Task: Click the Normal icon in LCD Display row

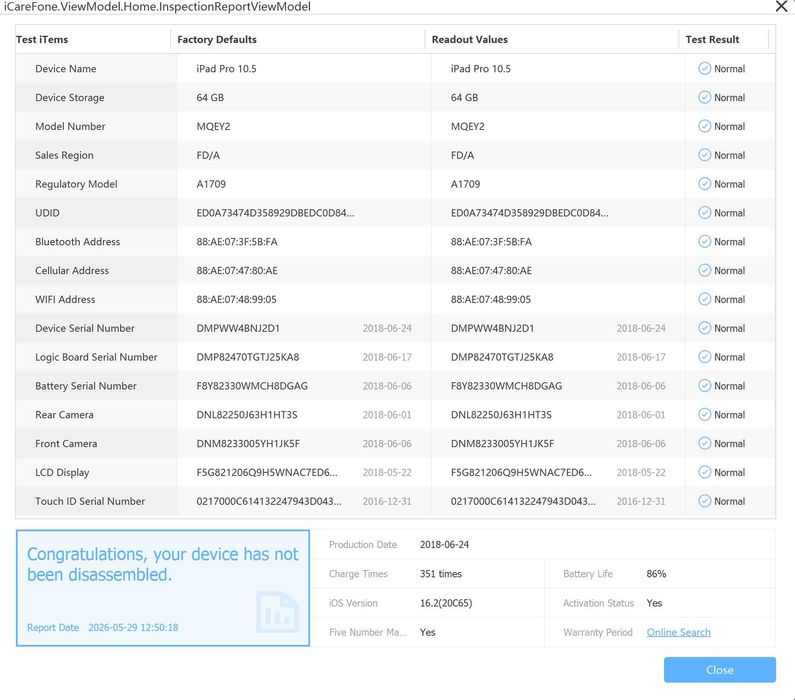Action: (704, 472)
